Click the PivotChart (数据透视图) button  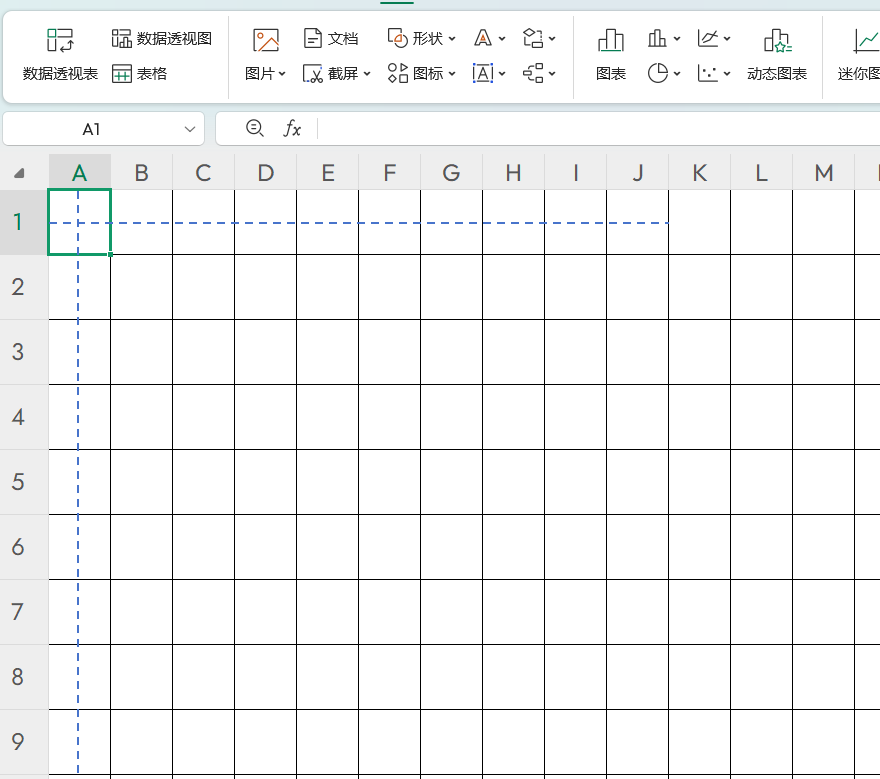click(162, 38)
